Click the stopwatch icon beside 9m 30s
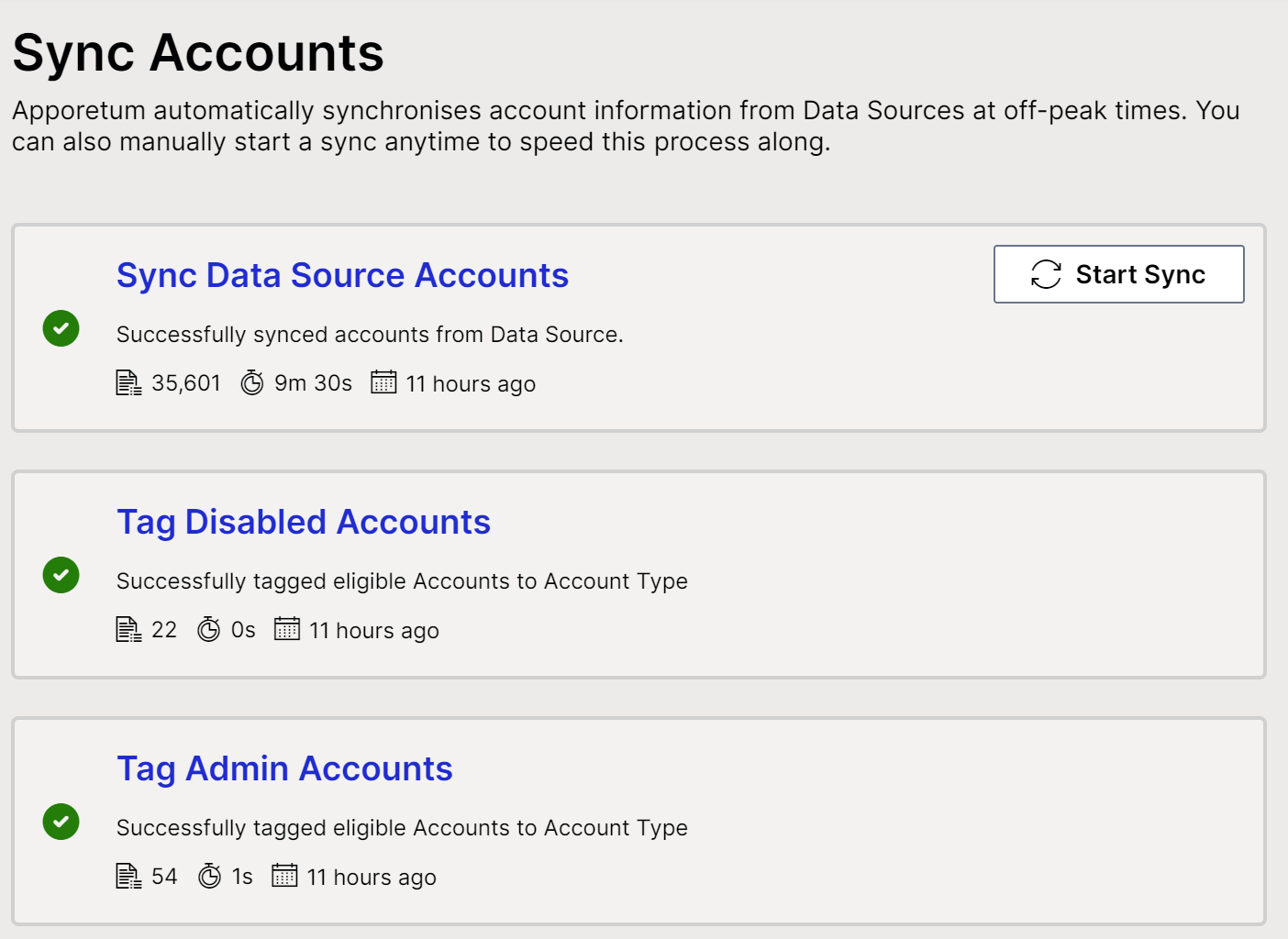Image resolution: width=1288 pixels, height=939 pixels. 252,382
